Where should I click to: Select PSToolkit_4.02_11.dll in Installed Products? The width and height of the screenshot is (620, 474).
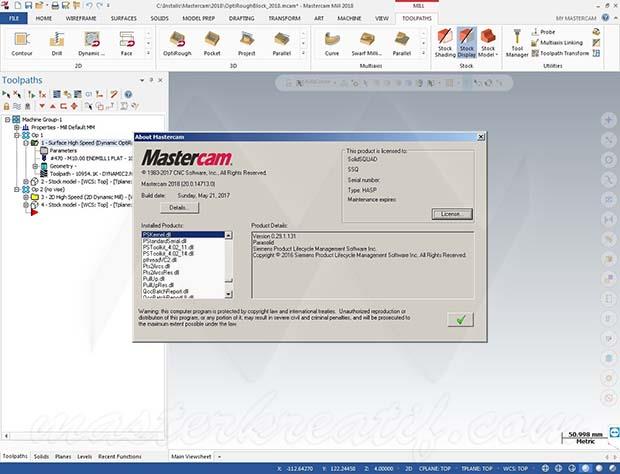[168, 247]
